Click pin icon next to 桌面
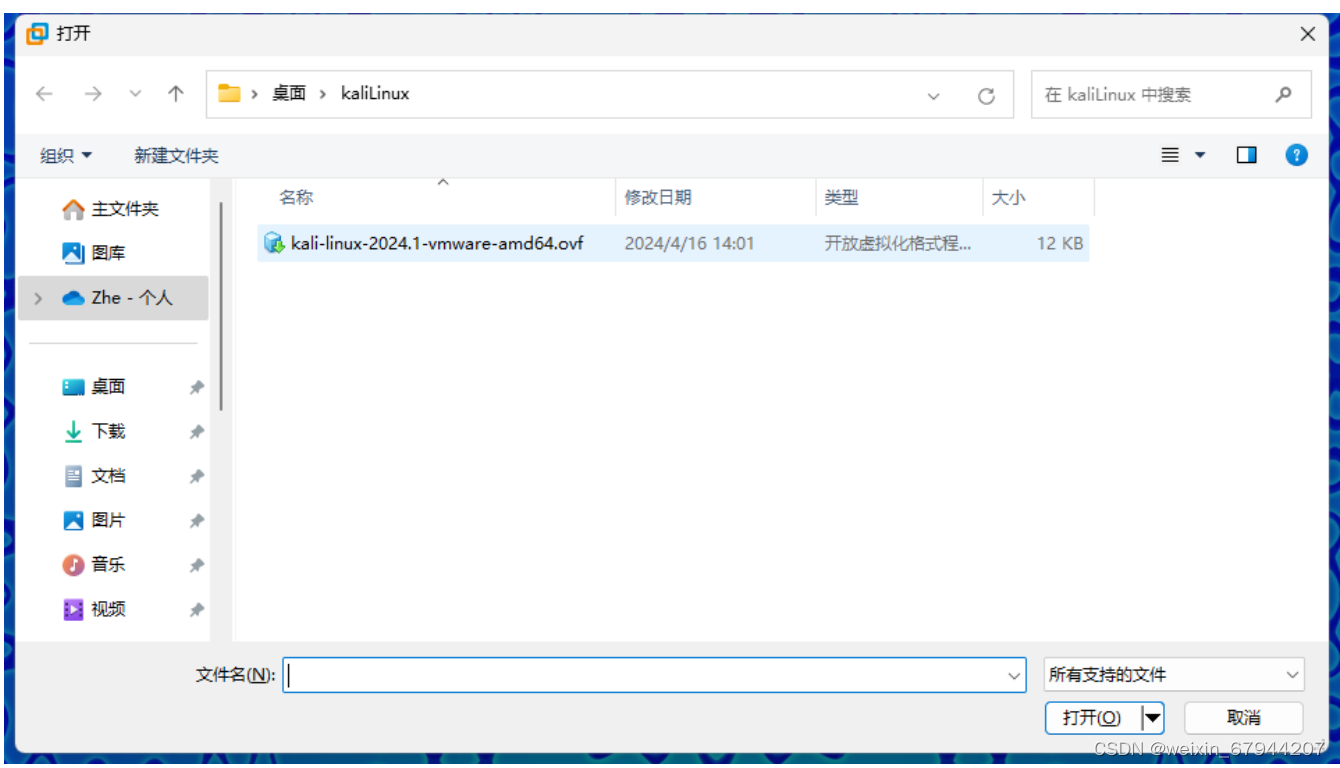The image size is (1340, 768). tap(197, 387)
